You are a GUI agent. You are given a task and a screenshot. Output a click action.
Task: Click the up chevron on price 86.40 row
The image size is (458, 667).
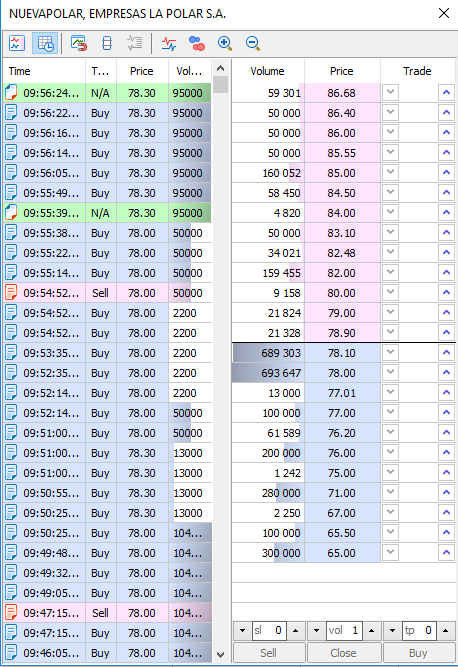(x=446, y=112)
